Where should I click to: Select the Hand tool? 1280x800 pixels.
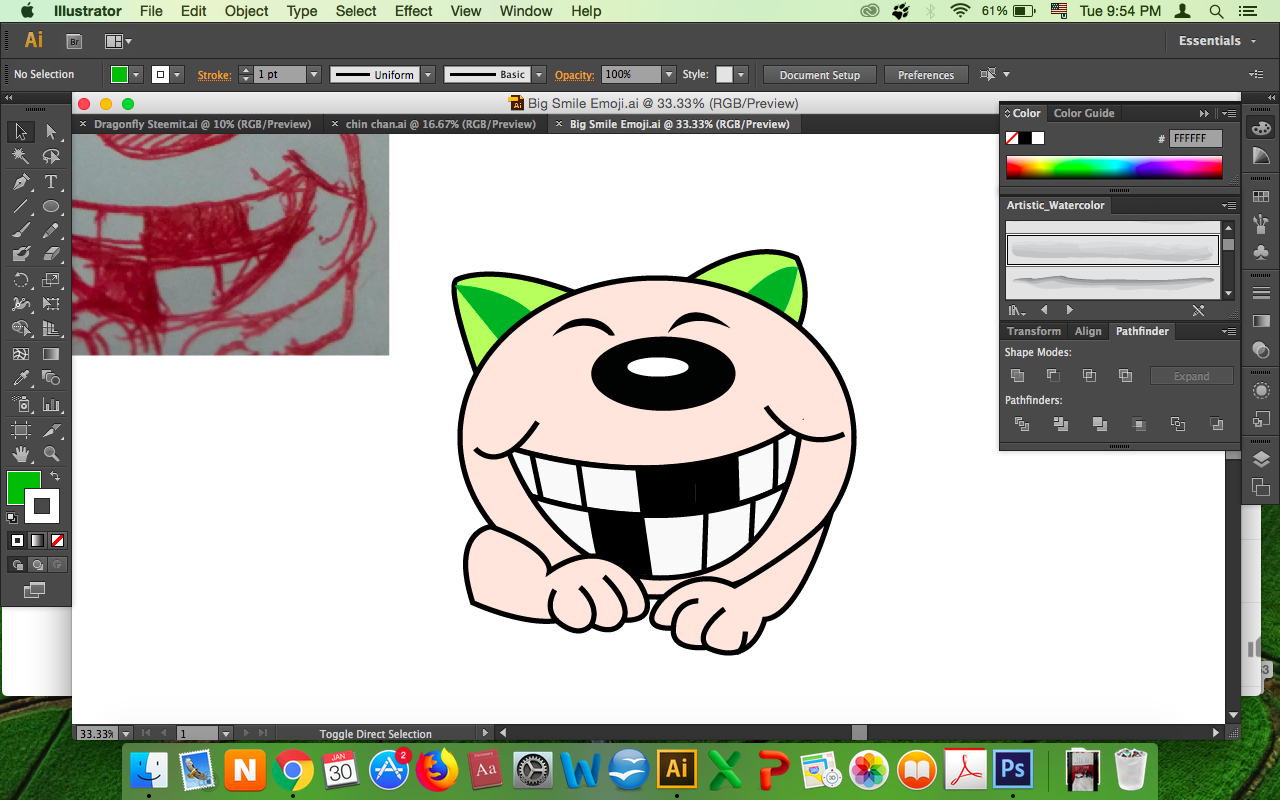[21, 454]
